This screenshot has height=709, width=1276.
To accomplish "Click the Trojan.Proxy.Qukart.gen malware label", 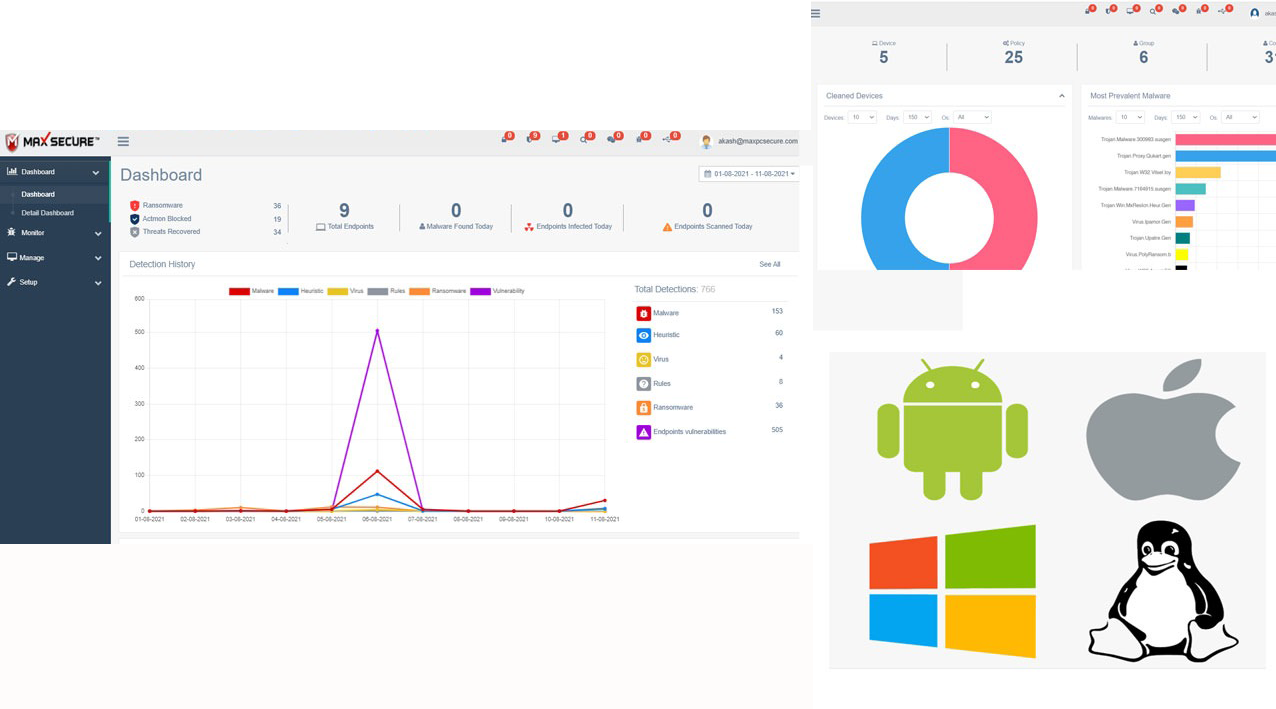I will click(x=1144, y=156).
